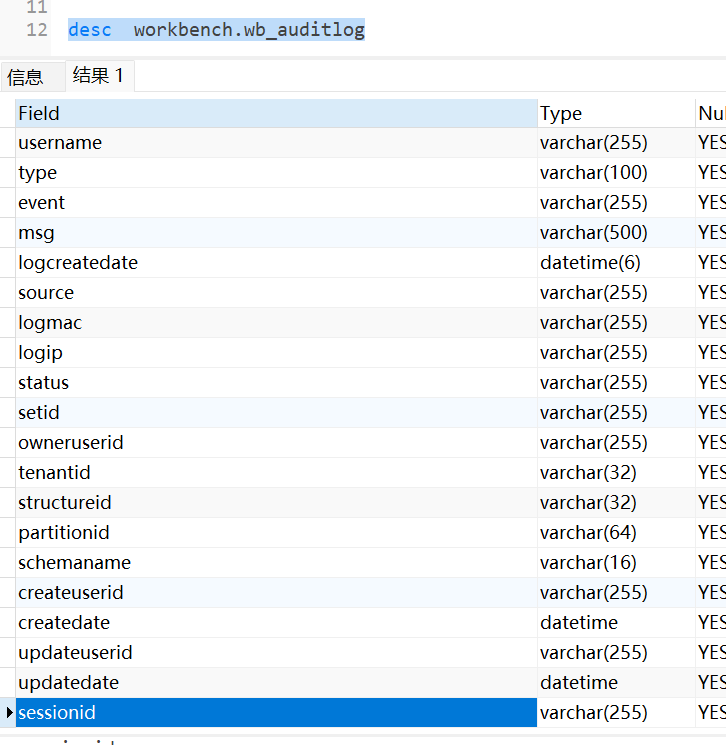This screenshot has width=726, height=745.
Task: Select the logip field cell
Action: pyautogui.click(x=277, y=353)
